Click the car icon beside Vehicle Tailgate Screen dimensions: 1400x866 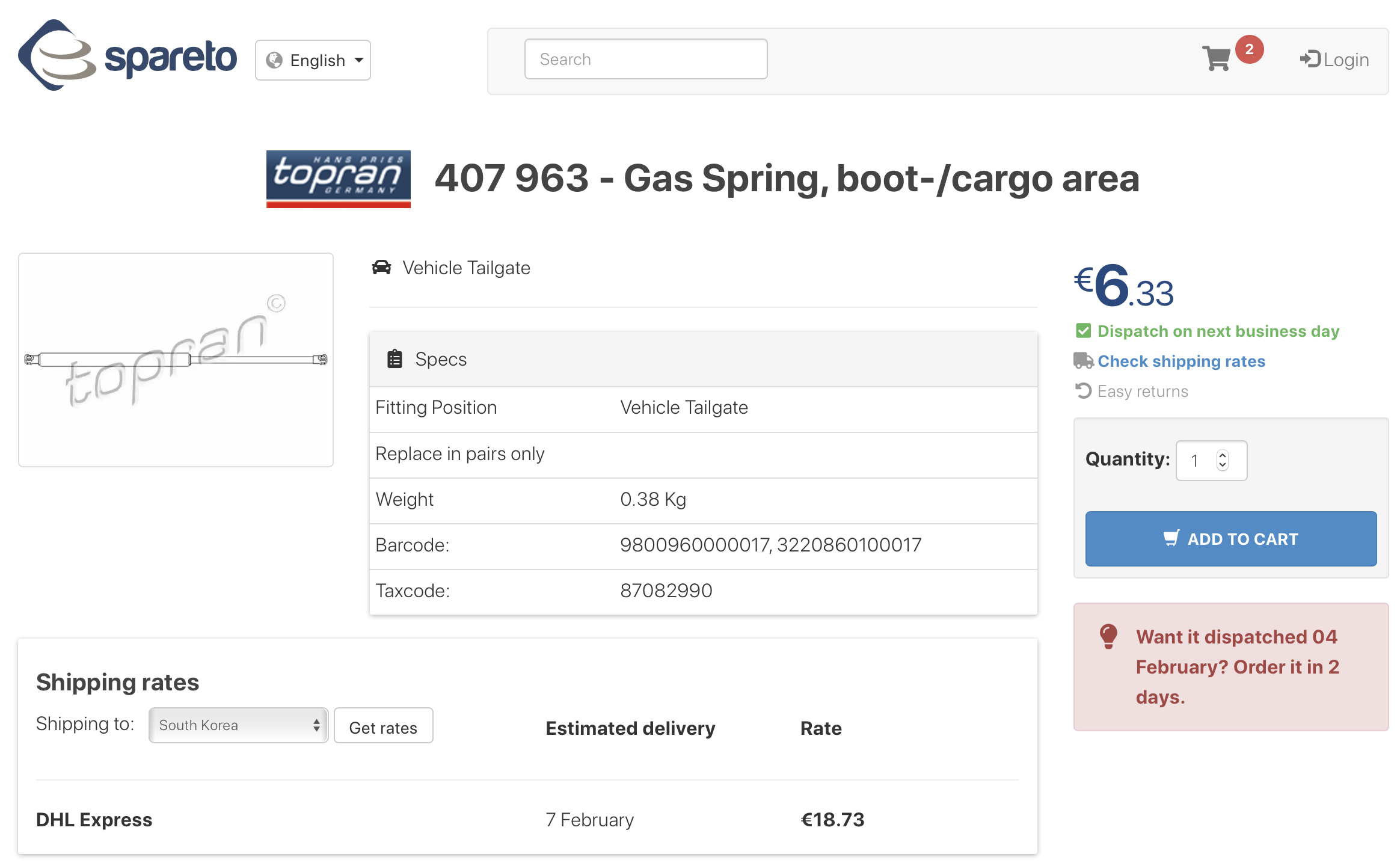[381, 268]
